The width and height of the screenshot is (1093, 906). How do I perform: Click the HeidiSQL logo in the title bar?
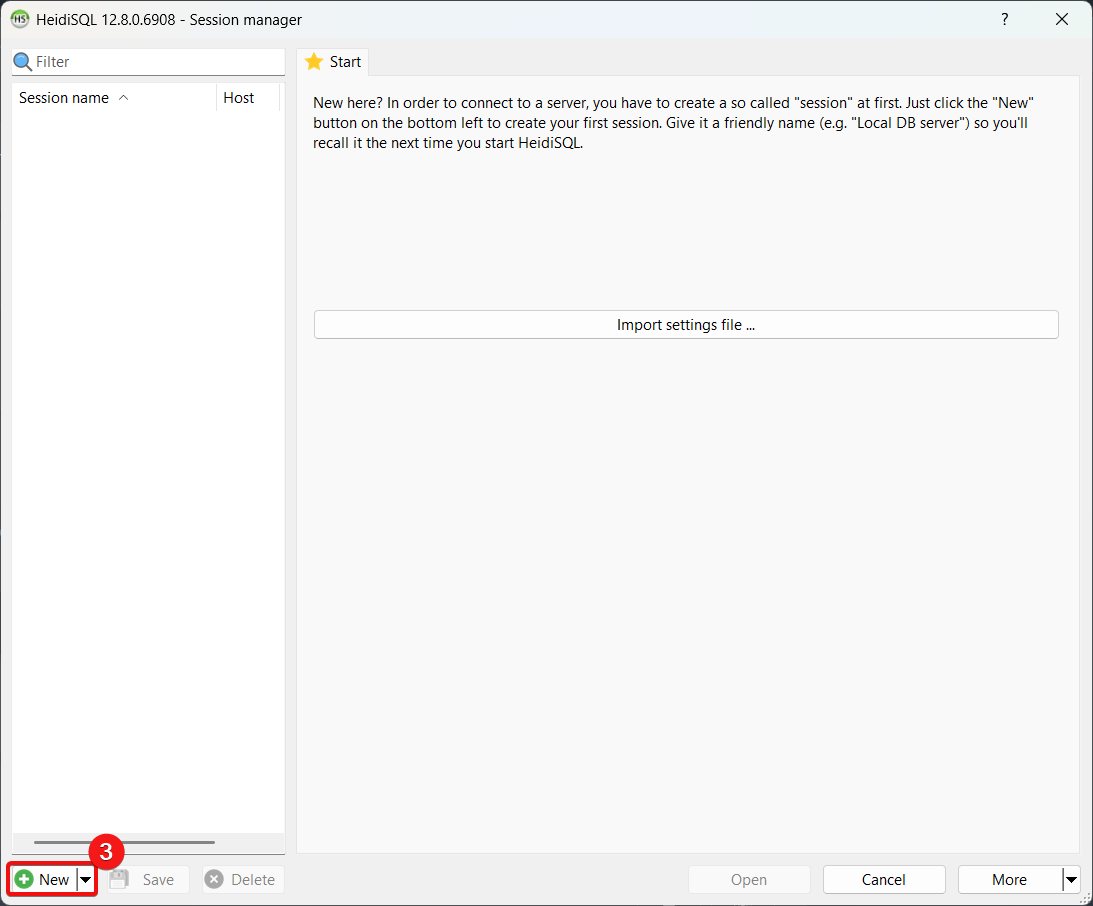click(19, 18)
